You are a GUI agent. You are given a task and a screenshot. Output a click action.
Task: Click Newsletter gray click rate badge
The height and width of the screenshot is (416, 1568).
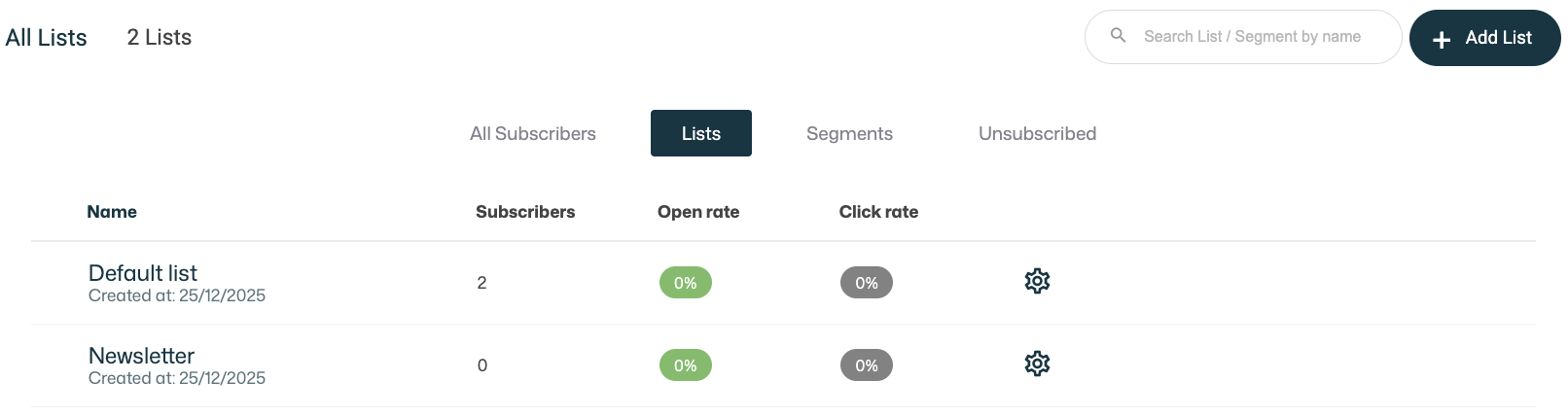tap(867, 365)
